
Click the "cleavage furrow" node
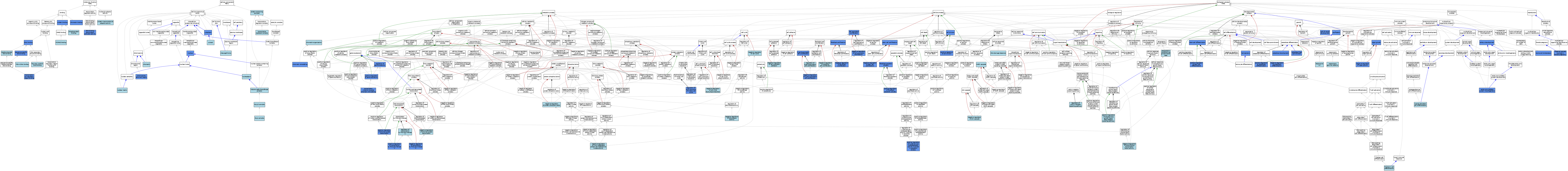click(226, 53)
